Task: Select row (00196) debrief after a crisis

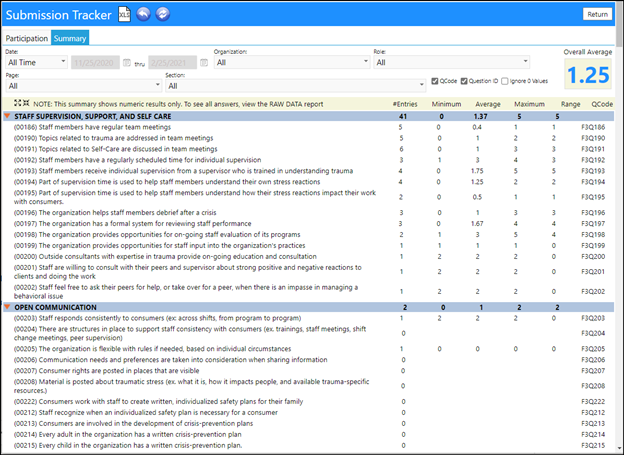Action: point(308,213)
